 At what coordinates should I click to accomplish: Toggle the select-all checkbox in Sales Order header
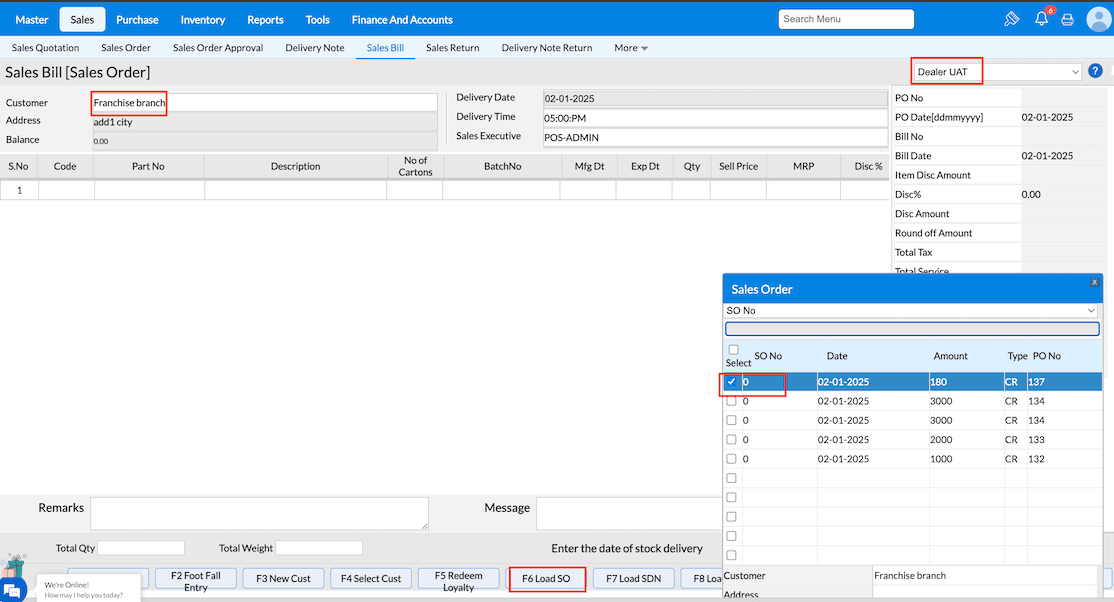[x=733, y=349]
